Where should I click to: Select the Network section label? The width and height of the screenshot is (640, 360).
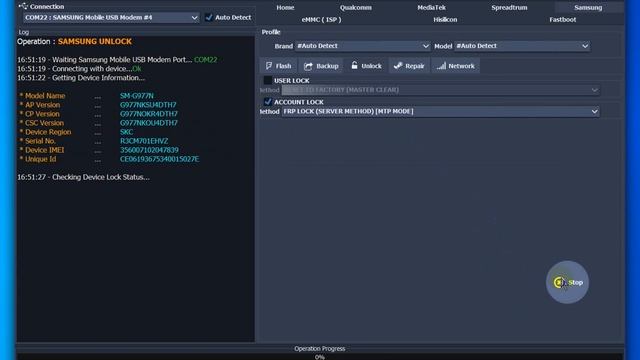pos(461,66)
